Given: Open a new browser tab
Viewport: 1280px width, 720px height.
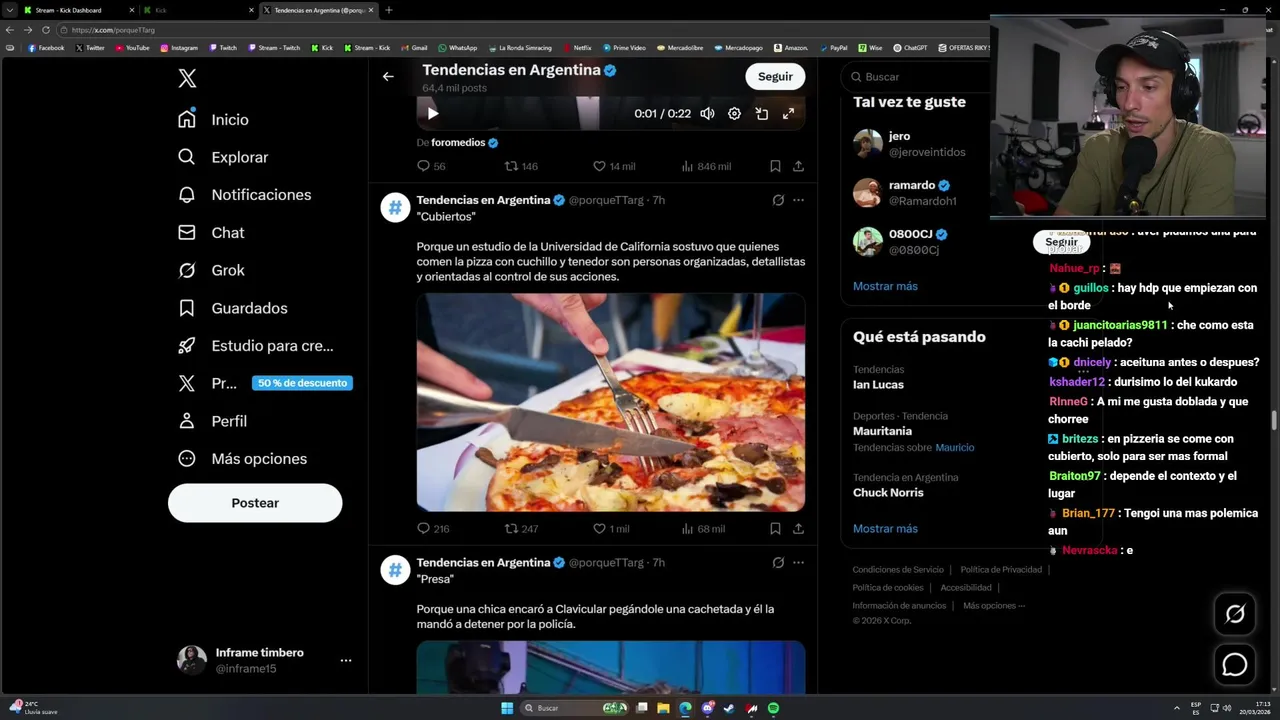Looking at the screenshot, I should tap(388, 10).
